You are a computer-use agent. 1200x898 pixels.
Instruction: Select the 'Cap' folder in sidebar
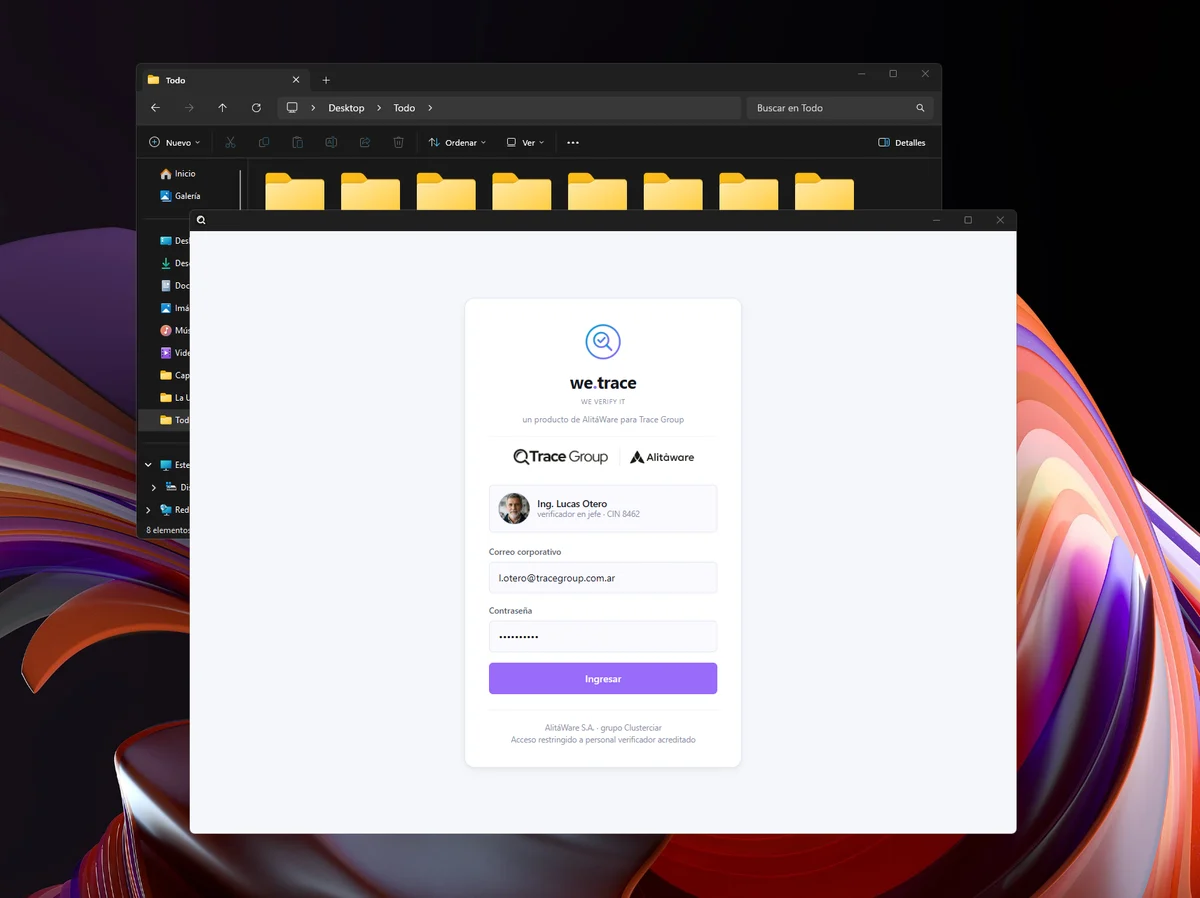174,375
